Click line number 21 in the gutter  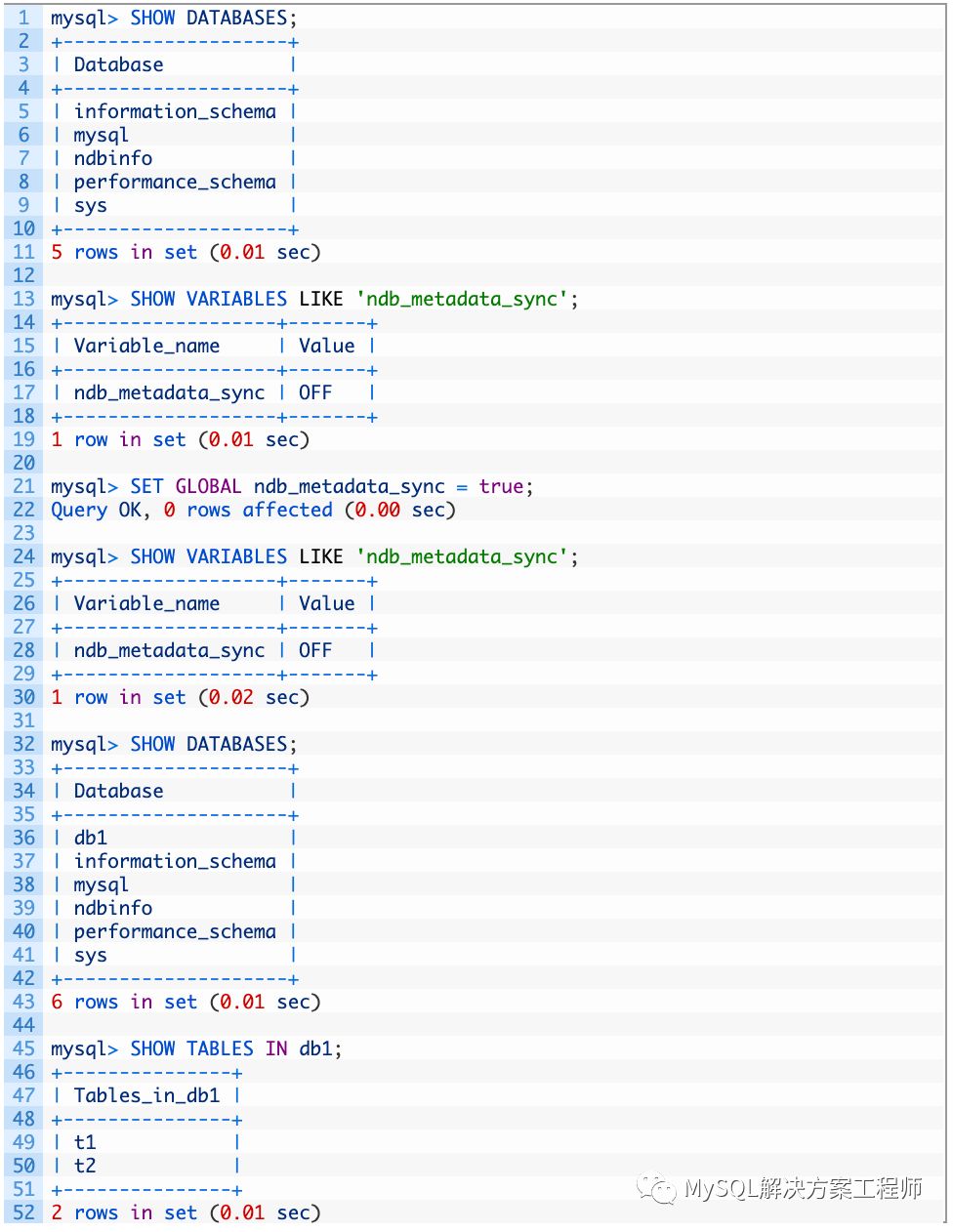[x=23, y=486]
